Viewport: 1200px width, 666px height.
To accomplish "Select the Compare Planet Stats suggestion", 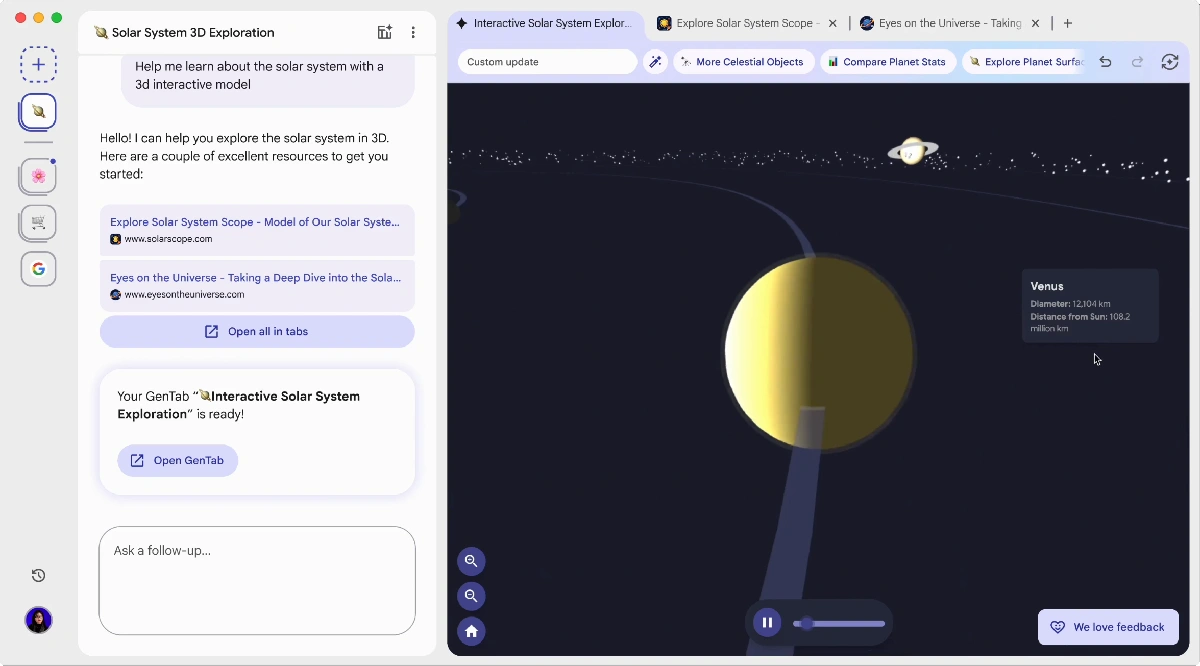I will (x=887, y=62).
